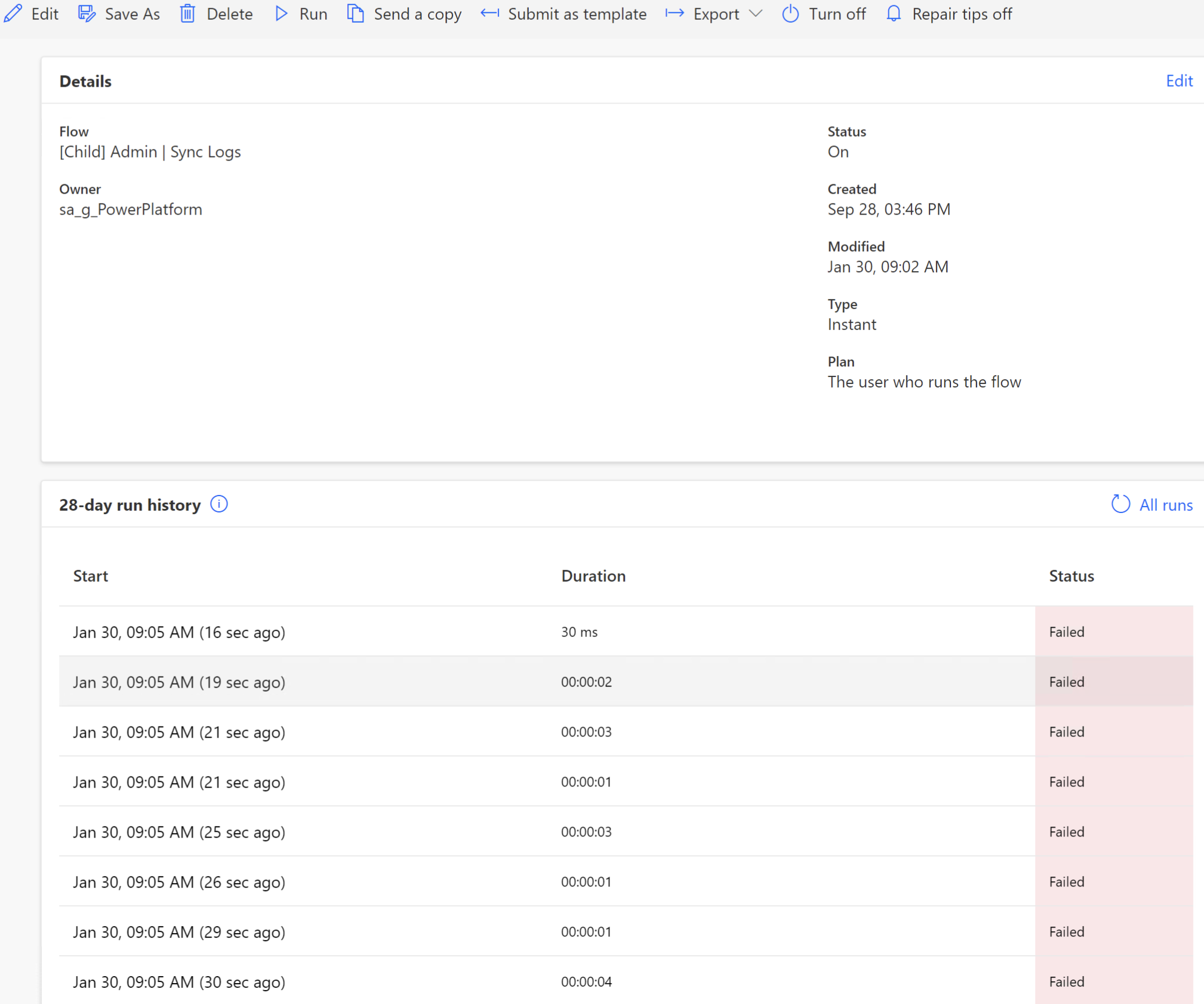The width and height of the screenshot is (1204, 1004).
Task: Click the Run play icon
Action: pos(281,13)
